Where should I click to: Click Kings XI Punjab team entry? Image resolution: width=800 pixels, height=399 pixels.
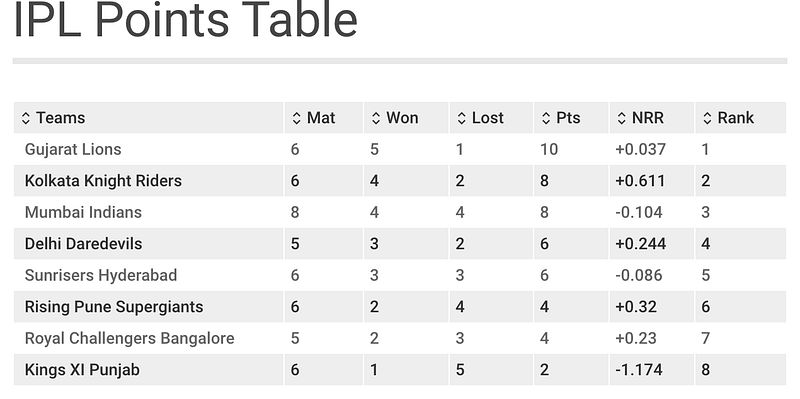pos(82,370)
